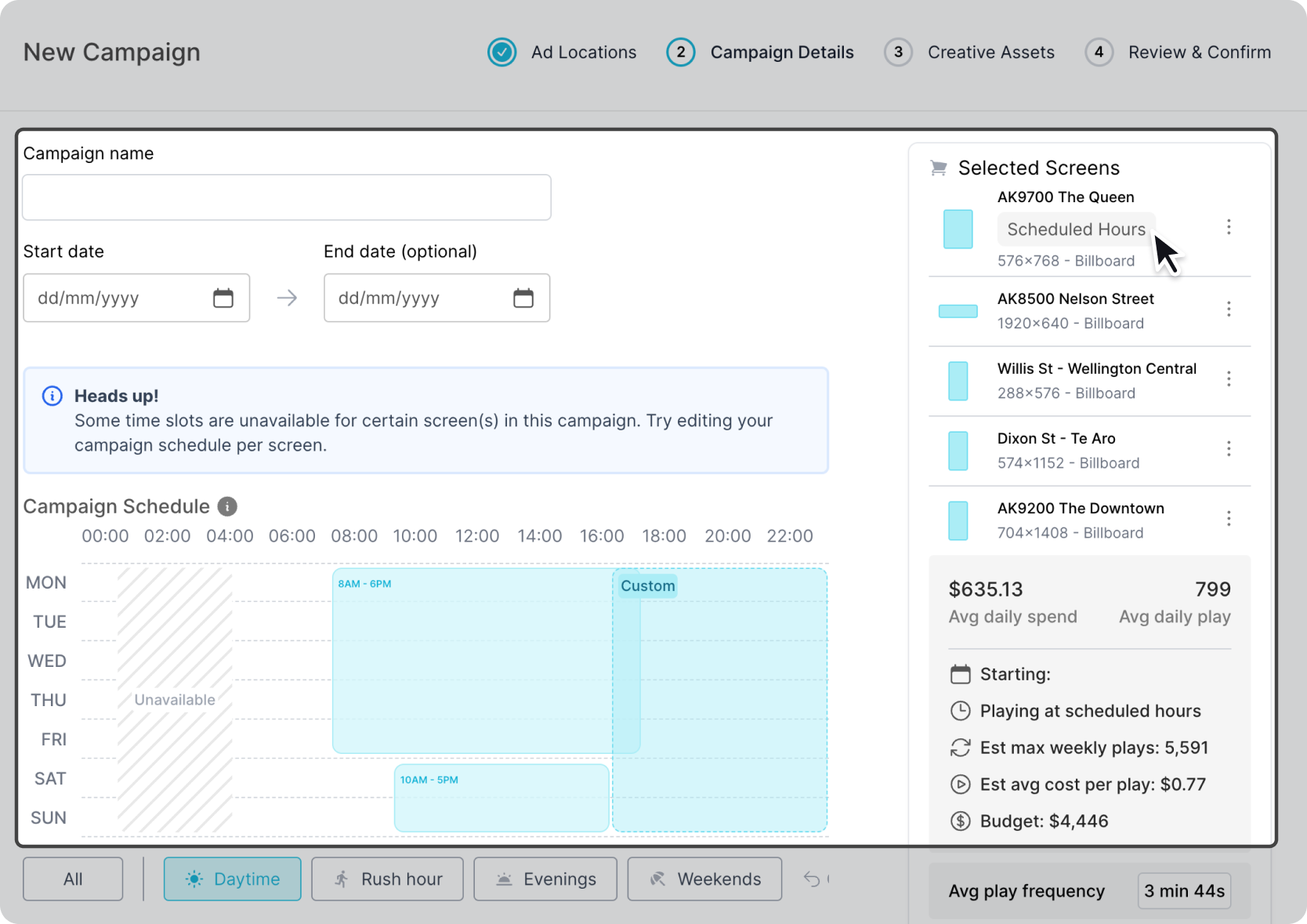Click the New Campaign page title
Image resolution: width=1307 pixels, height=924 pixels.
112,53
